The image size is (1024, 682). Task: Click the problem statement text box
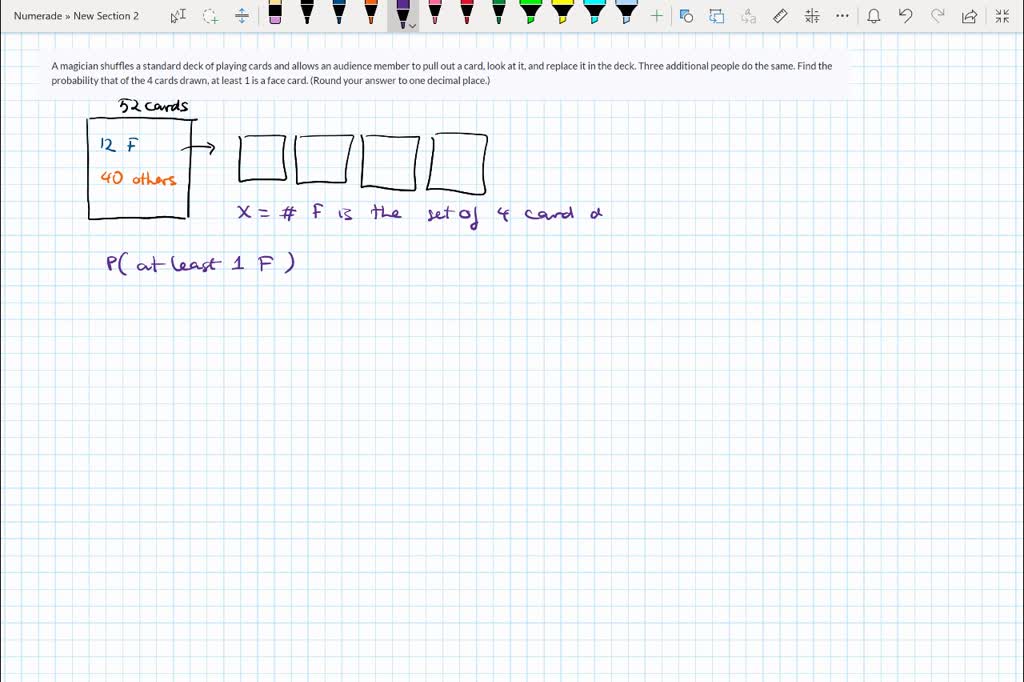[441, 73]
